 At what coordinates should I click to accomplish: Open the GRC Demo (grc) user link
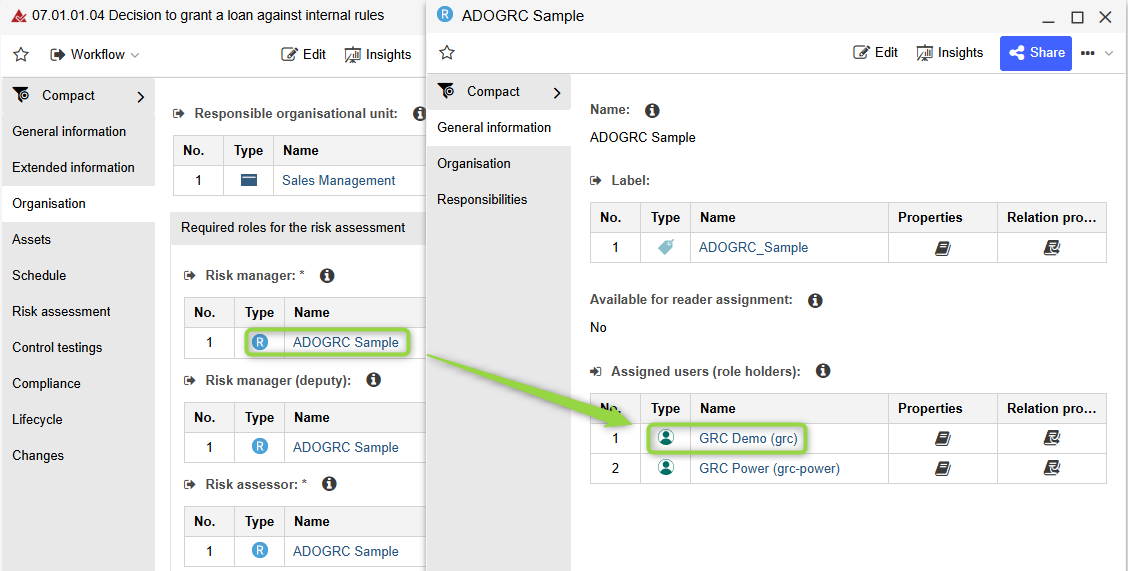coord(748,438)
